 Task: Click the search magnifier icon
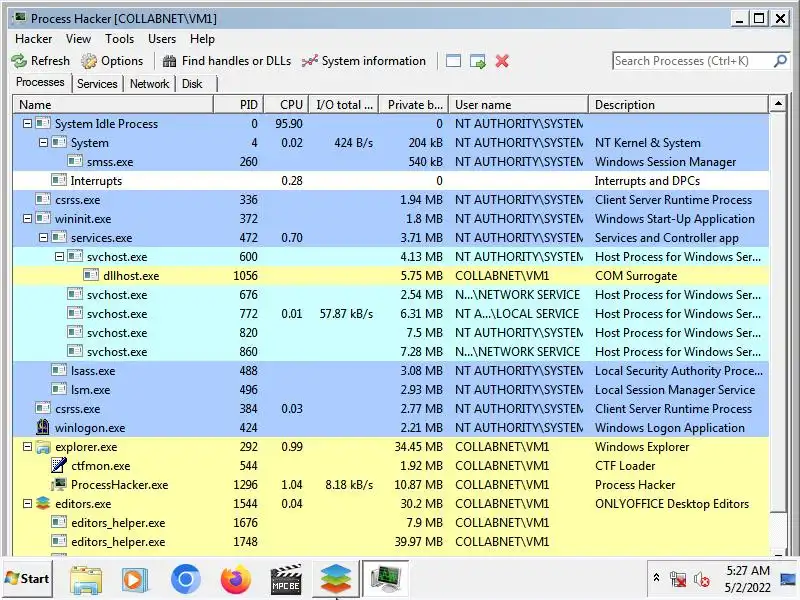click(780, 61)
